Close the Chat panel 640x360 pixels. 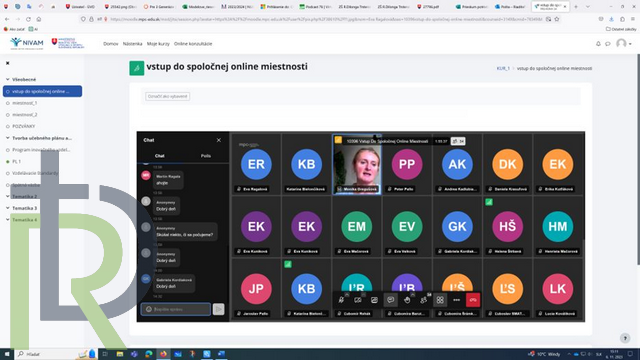pos(219,140)
